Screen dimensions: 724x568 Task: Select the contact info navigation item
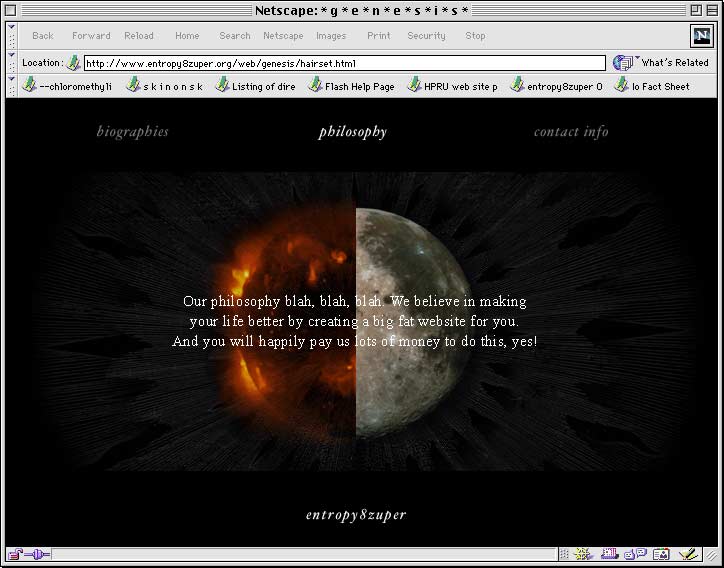[570, 132]
